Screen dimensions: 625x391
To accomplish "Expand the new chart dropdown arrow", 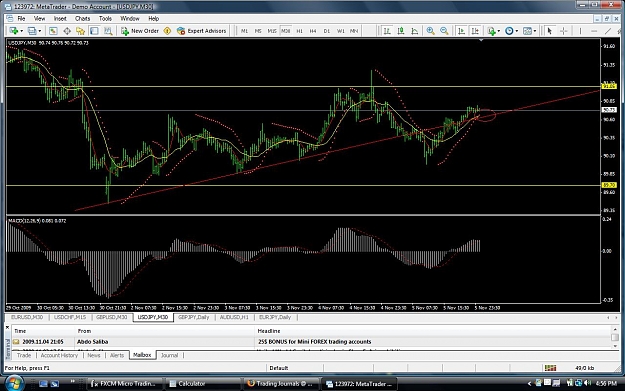I will tap(21, 31).
